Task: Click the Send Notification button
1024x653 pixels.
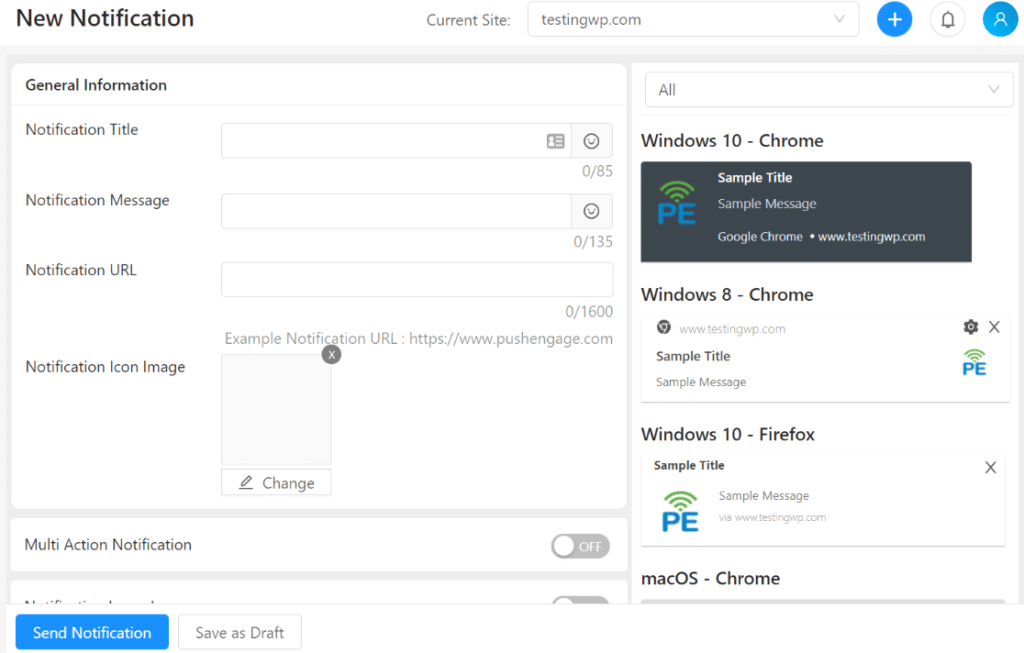Action: tap(91, 631)
